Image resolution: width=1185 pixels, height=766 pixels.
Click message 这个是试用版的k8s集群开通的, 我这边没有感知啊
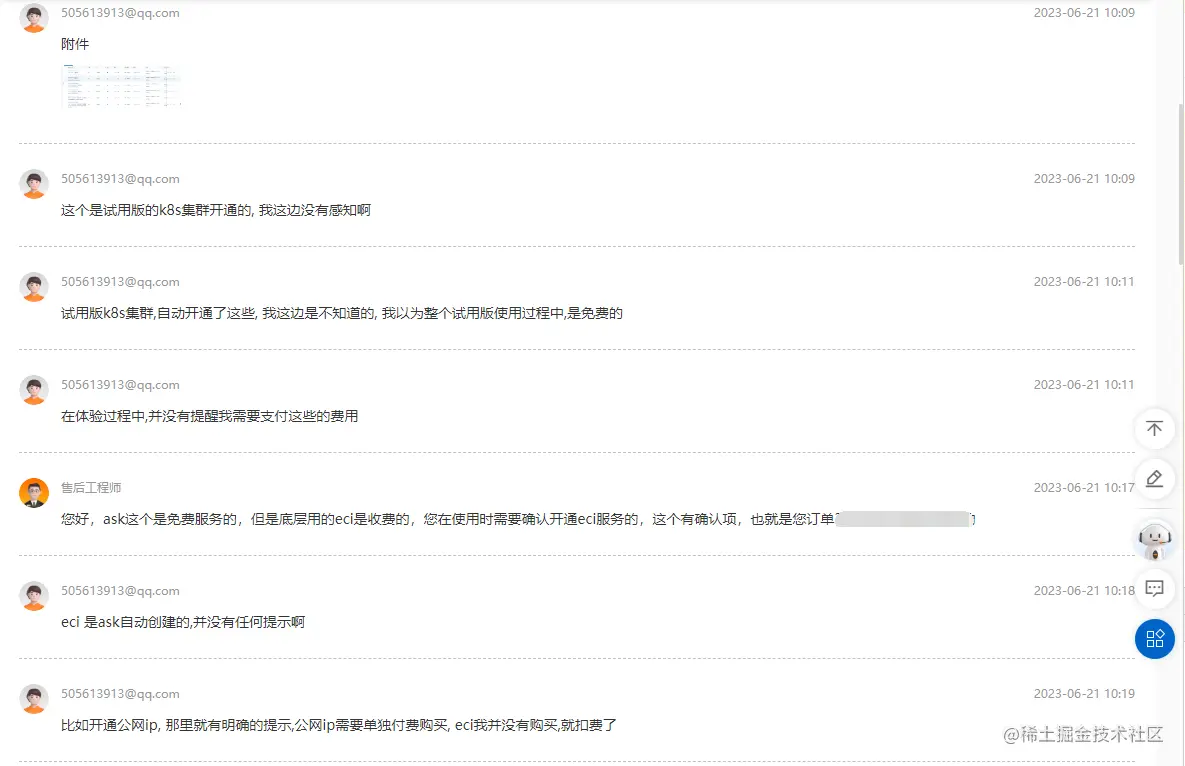click(215, 210)
